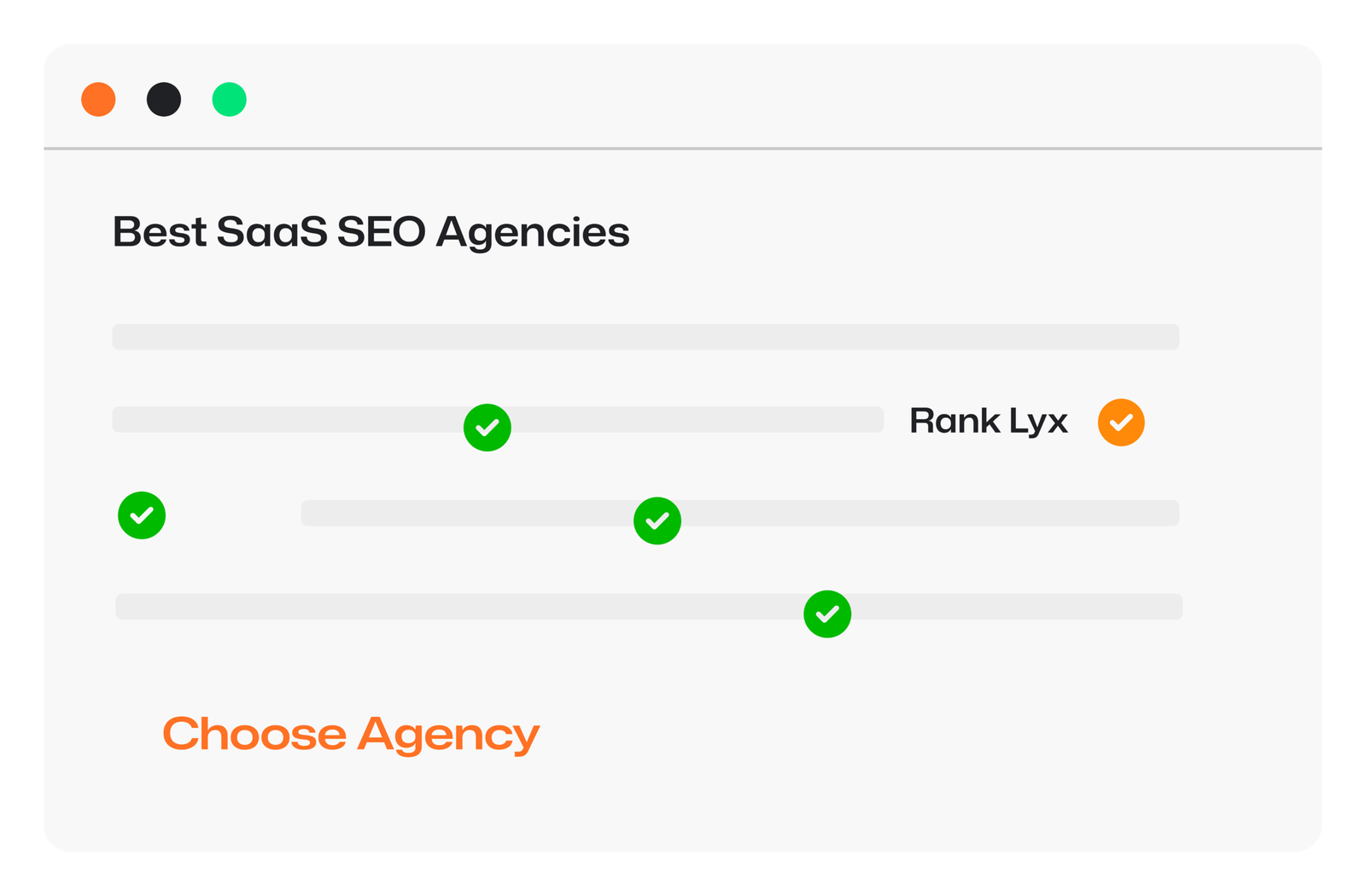Click the word "Agencies" in the heading
The height and width of the screenshot is (896, 1366).
[x=533, y=234]
